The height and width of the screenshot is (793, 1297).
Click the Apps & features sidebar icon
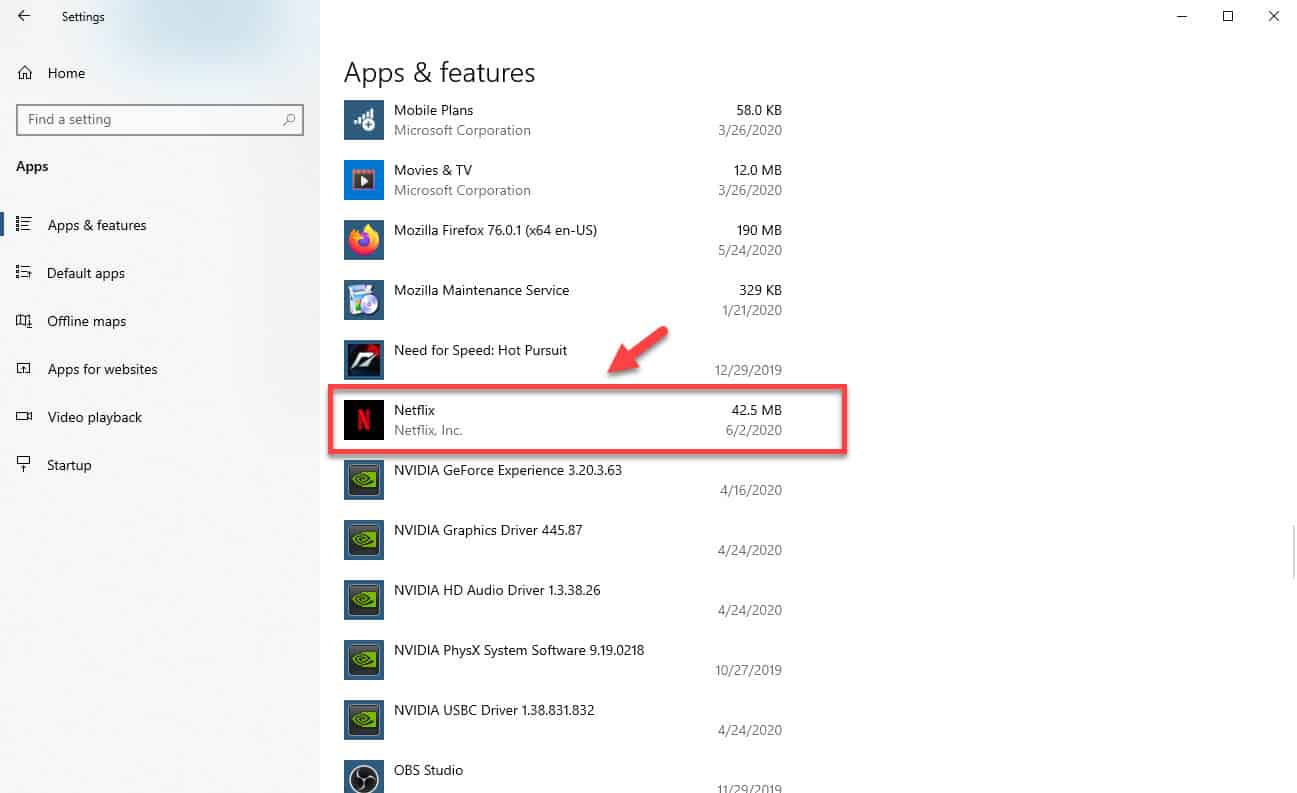click(x=24, y=225)
